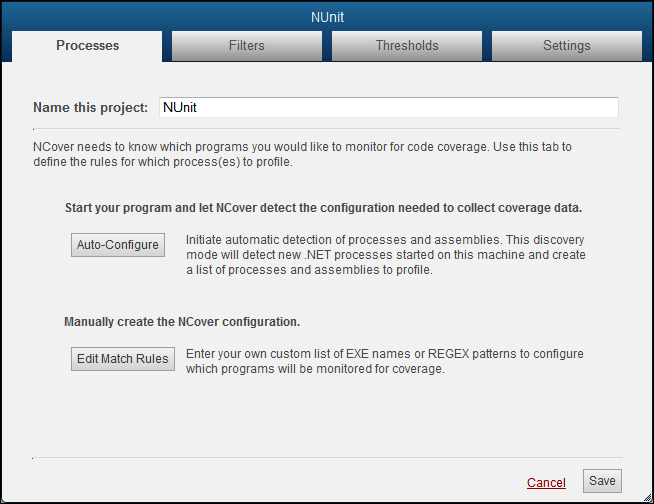Screen dimensions: 654x504
Task: Cancel the project configuration
Action: [x=546, y=482]
